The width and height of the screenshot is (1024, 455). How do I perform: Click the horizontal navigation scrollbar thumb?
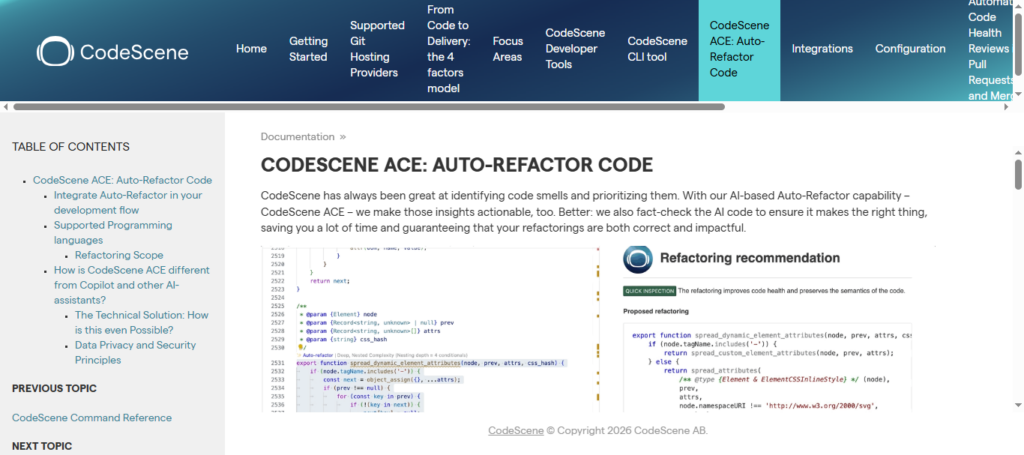tap(369, 106)
